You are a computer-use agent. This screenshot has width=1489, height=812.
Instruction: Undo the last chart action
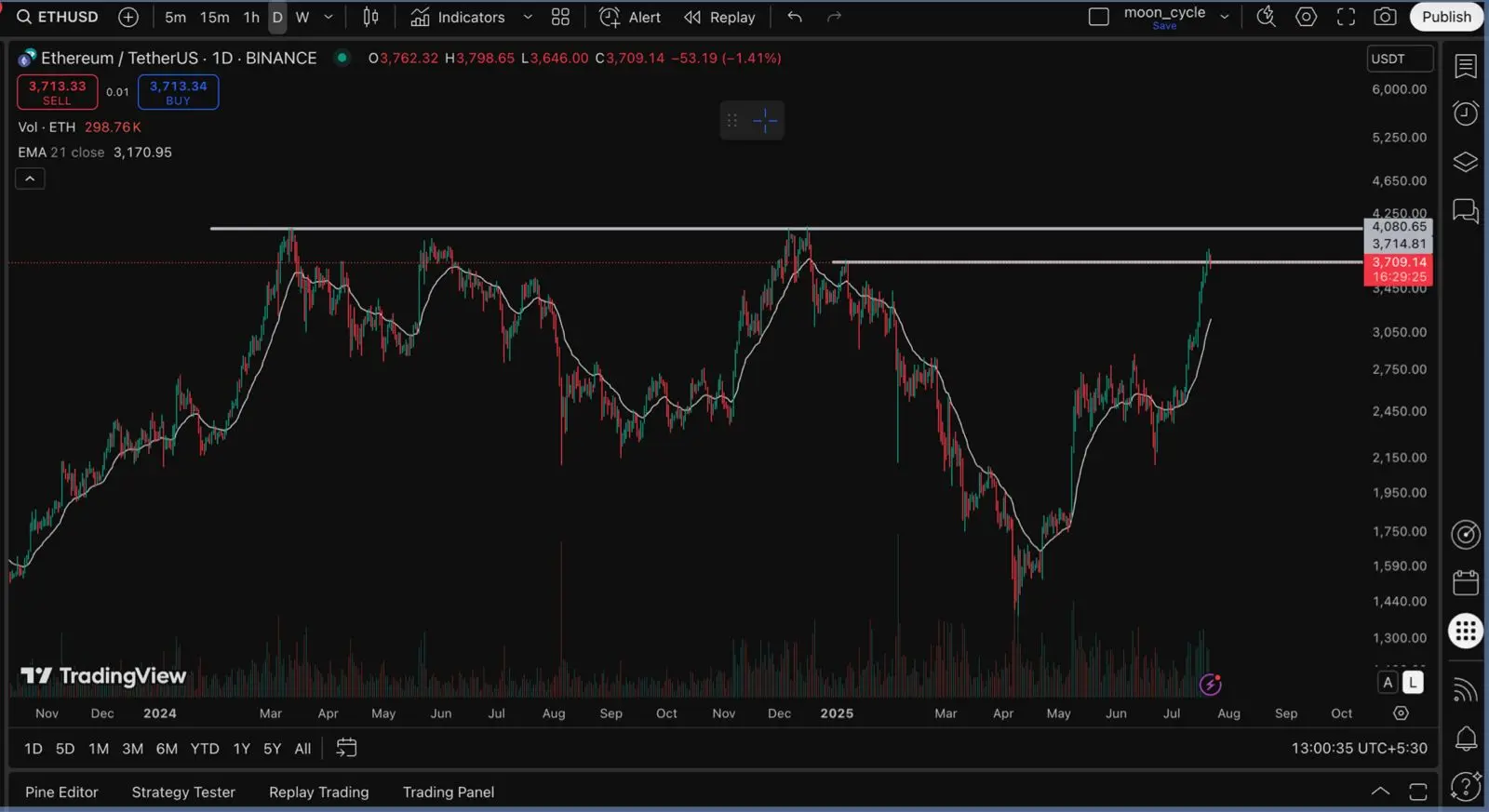[794, 17]
